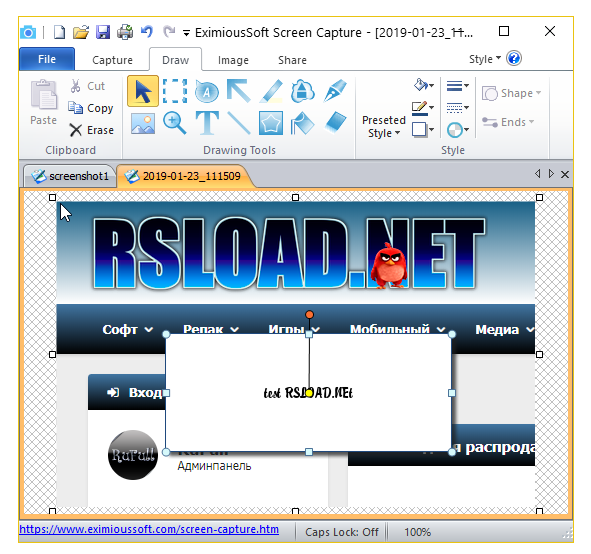This screenshot has height=554, width=591.
Task: Click the Caps Lock: Off status indicator
Action: point(341,532)
